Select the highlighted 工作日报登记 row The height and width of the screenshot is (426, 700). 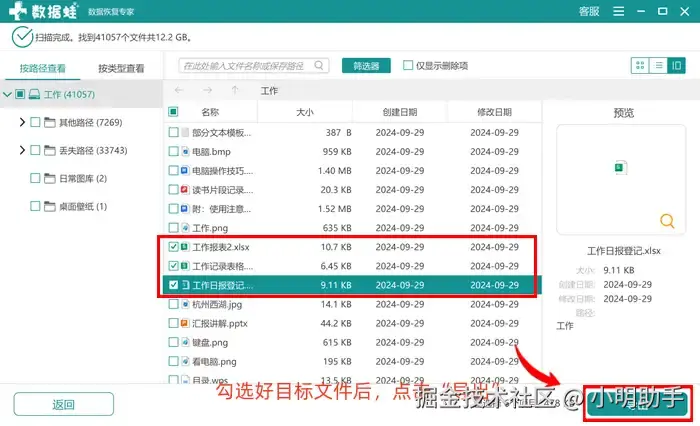click(353, 285)
